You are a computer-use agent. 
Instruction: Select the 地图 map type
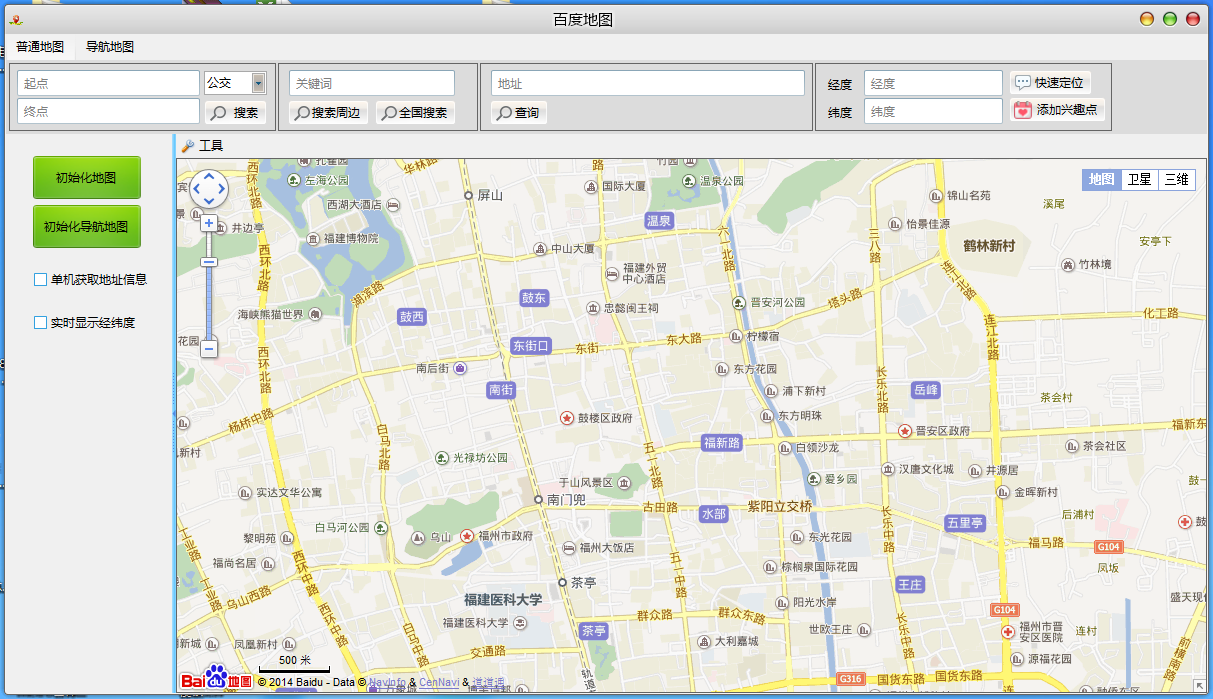coord(1101,180)
